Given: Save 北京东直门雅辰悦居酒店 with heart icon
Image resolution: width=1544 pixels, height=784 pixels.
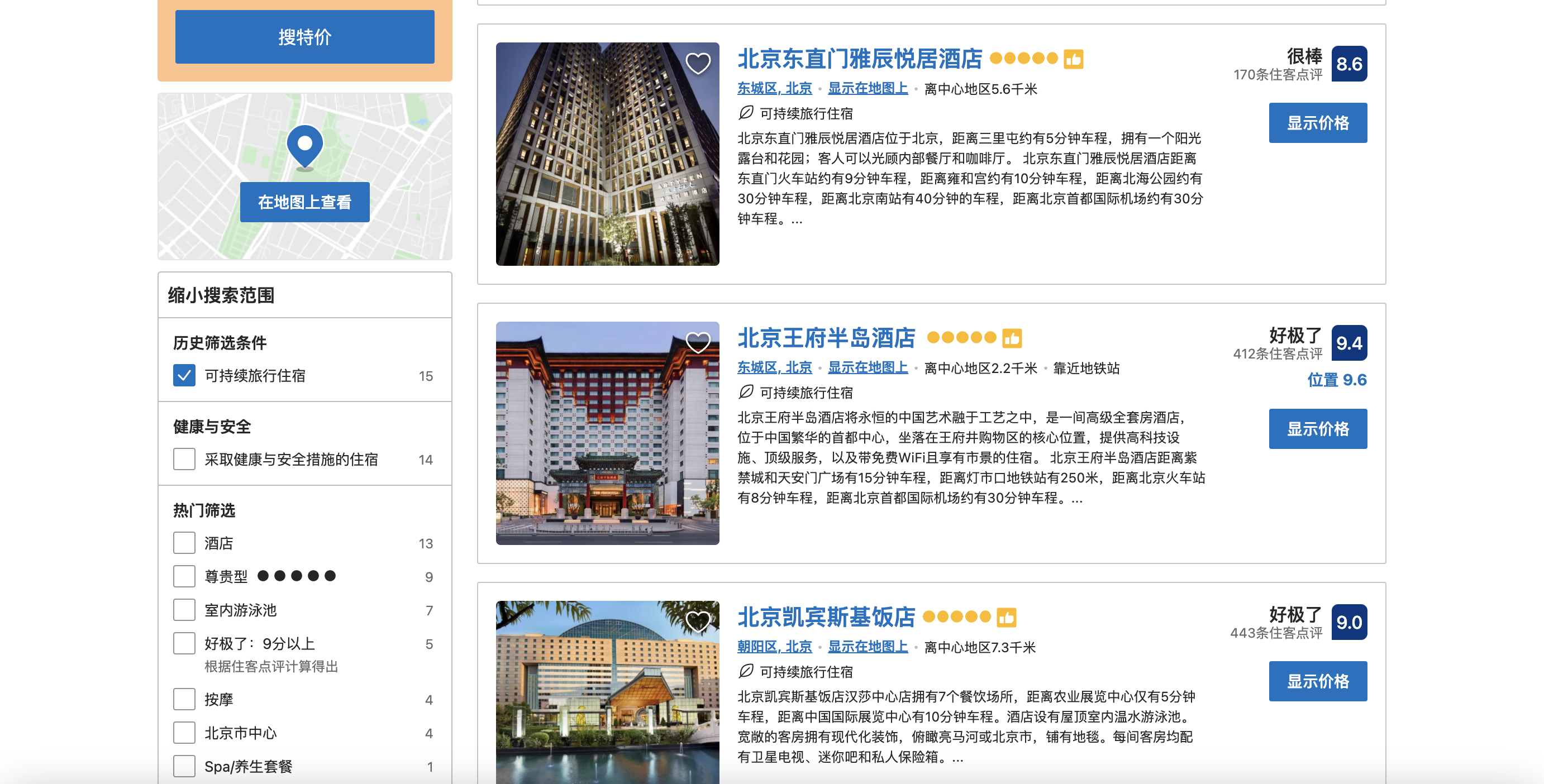Looking at the screenshot, I should click(698, 64).
